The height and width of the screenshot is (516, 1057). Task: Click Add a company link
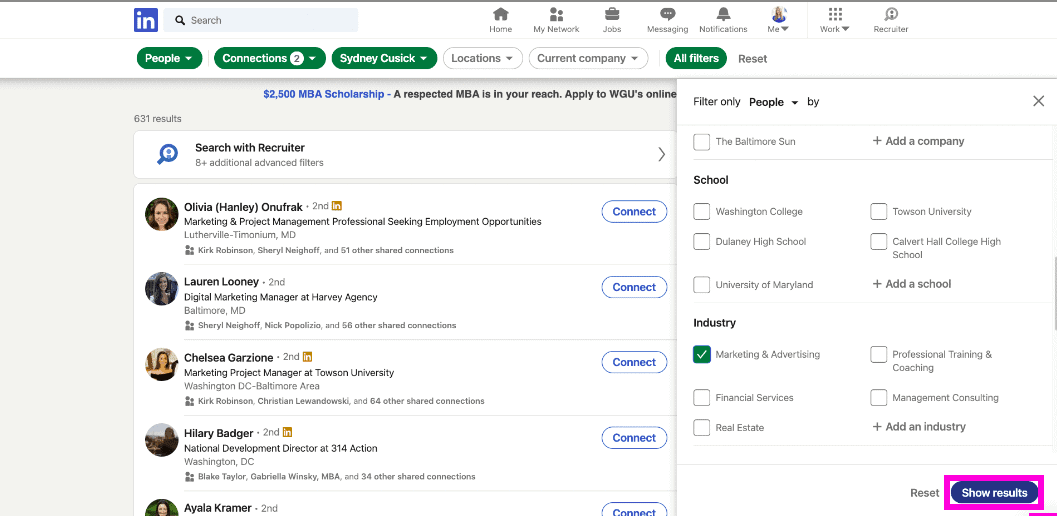[918, 141]
